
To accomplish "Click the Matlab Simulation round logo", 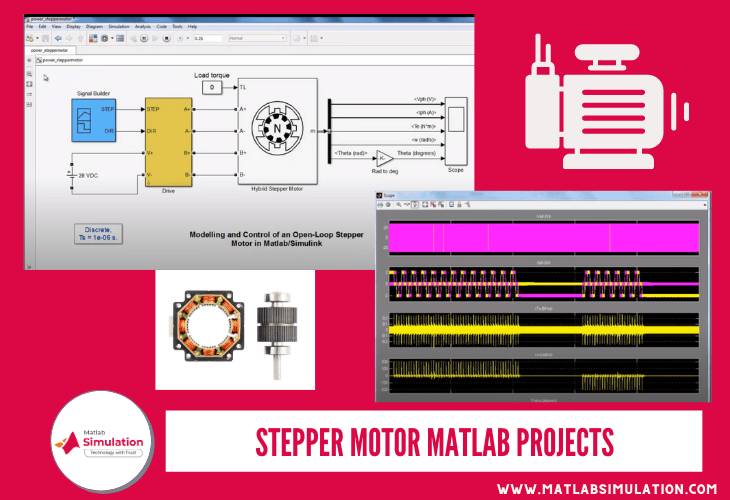I will coord(102,441).
